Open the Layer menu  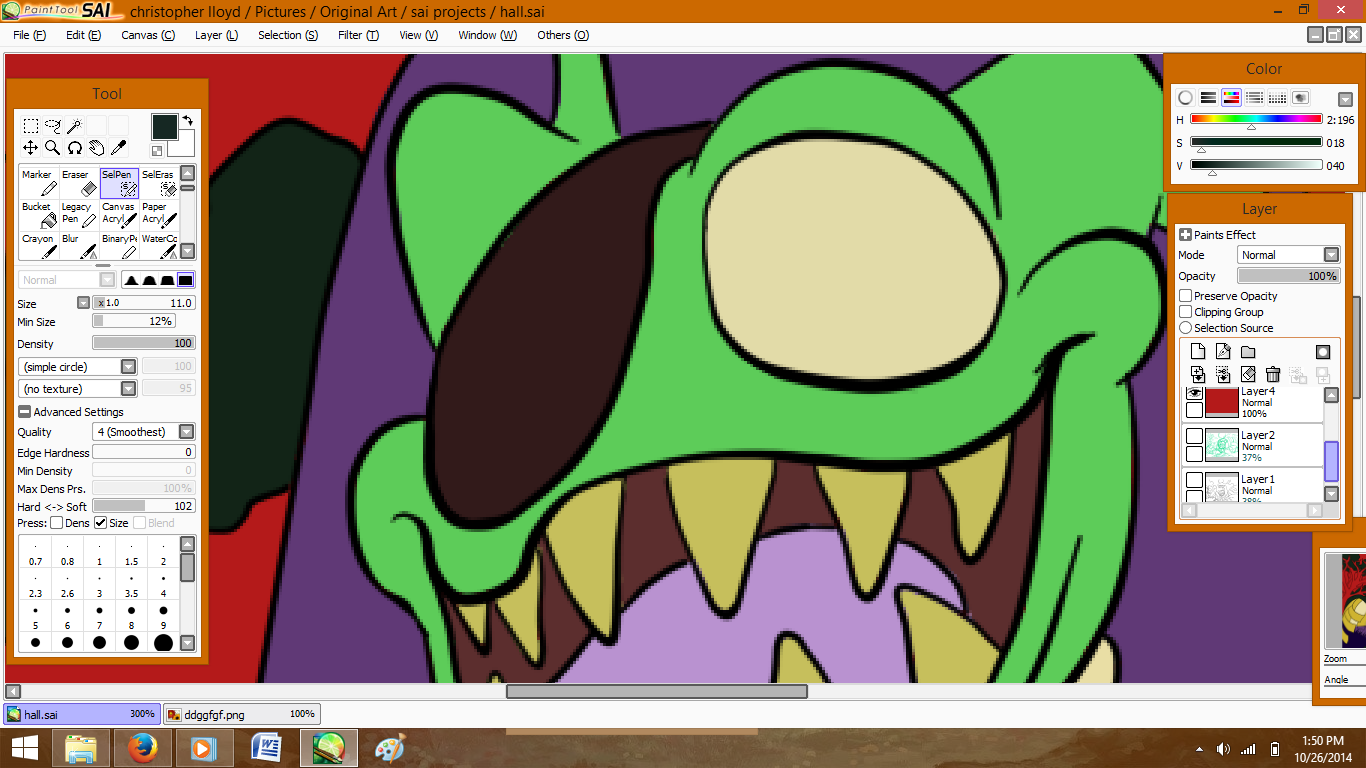tap(216, 35)
